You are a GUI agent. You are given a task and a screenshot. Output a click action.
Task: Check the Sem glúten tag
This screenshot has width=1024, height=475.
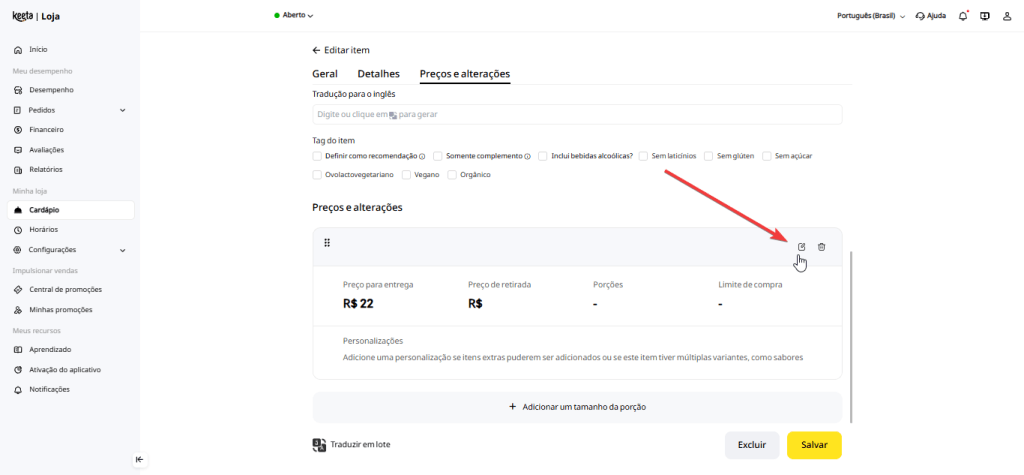[708, 156]
